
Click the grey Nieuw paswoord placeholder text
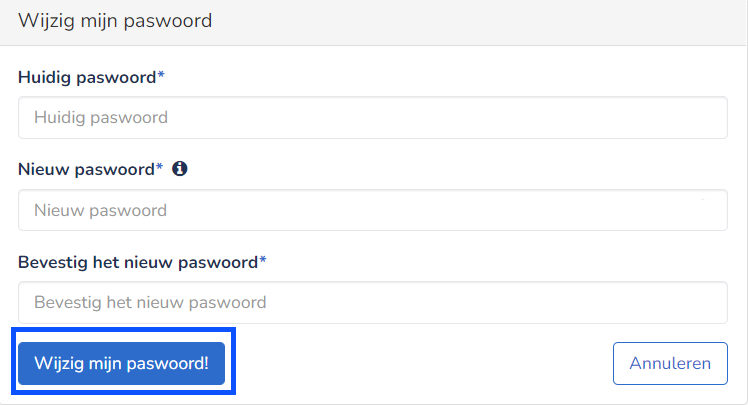click(x=100, y=210)
